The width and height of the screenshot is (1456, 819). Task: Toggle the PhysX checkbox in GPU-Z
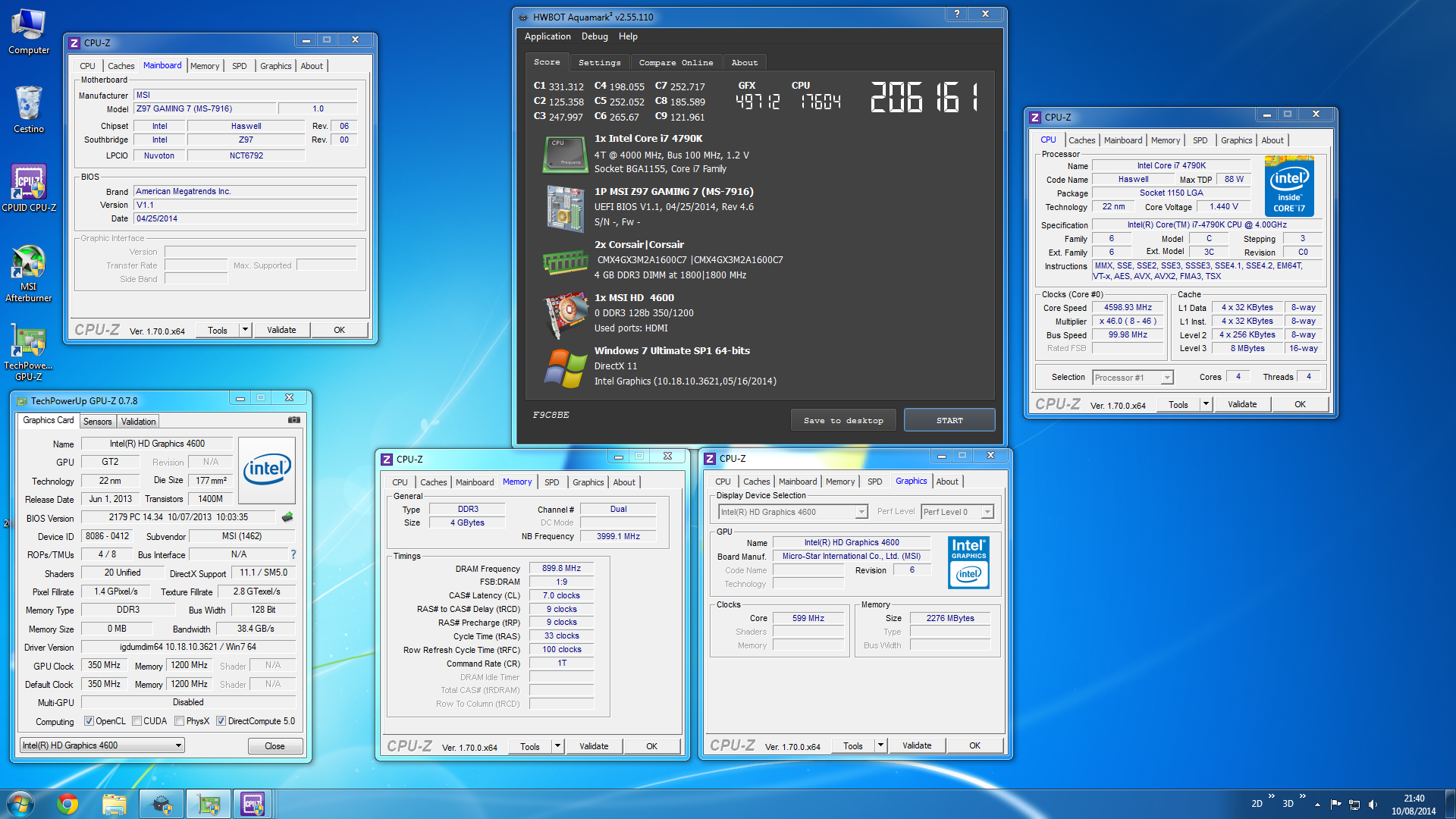[x=180, y=721]
